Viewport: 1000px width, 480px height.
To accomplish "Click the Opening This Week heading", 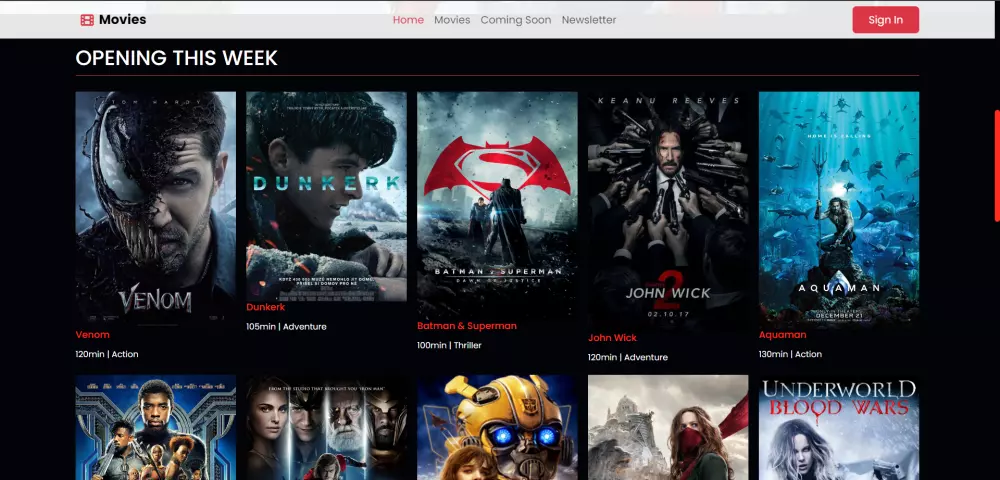I will pyautogui.click(x=177, y=58).
